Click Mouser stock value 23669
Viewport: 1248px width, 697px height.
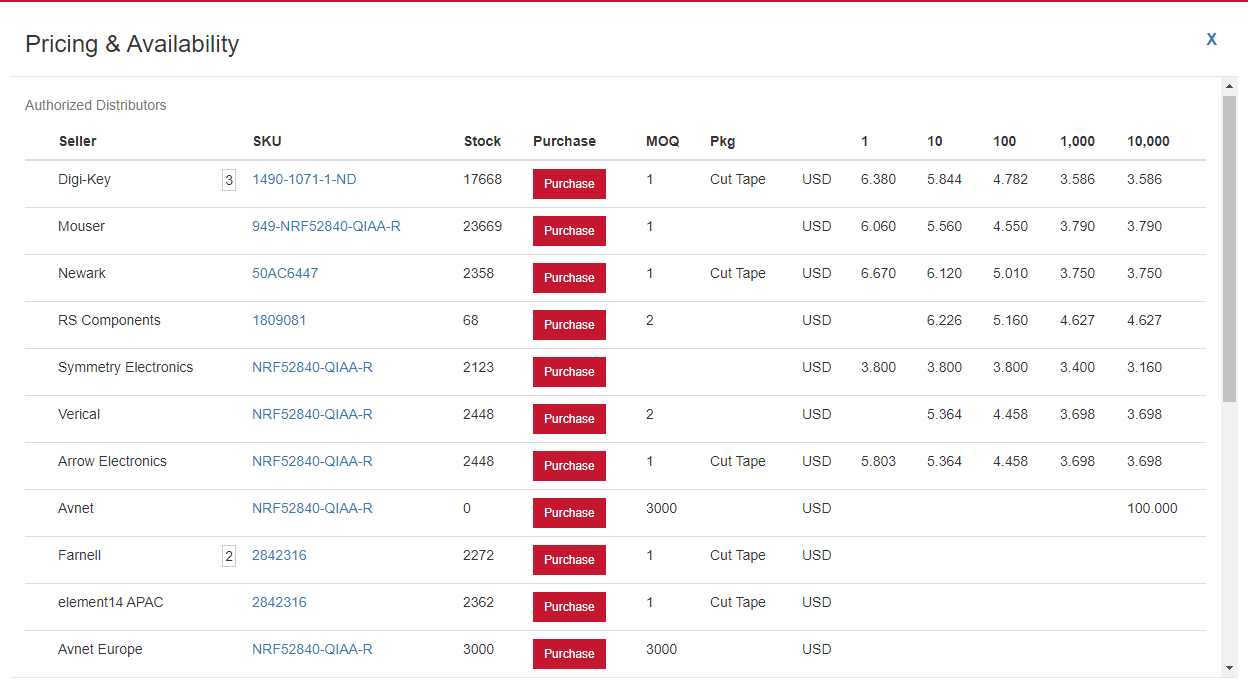coord(482,227)
